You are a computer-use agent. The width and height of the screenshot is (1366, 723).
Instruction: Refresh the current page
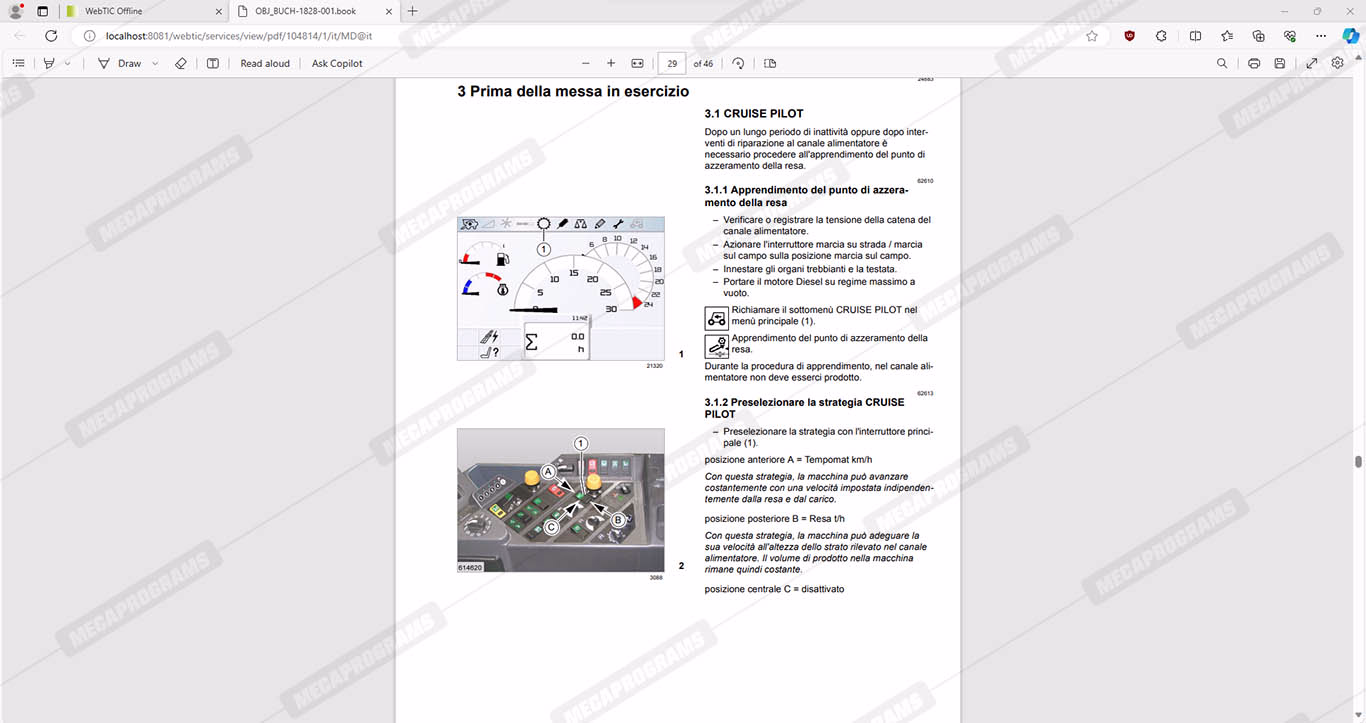tap(51, 35)
